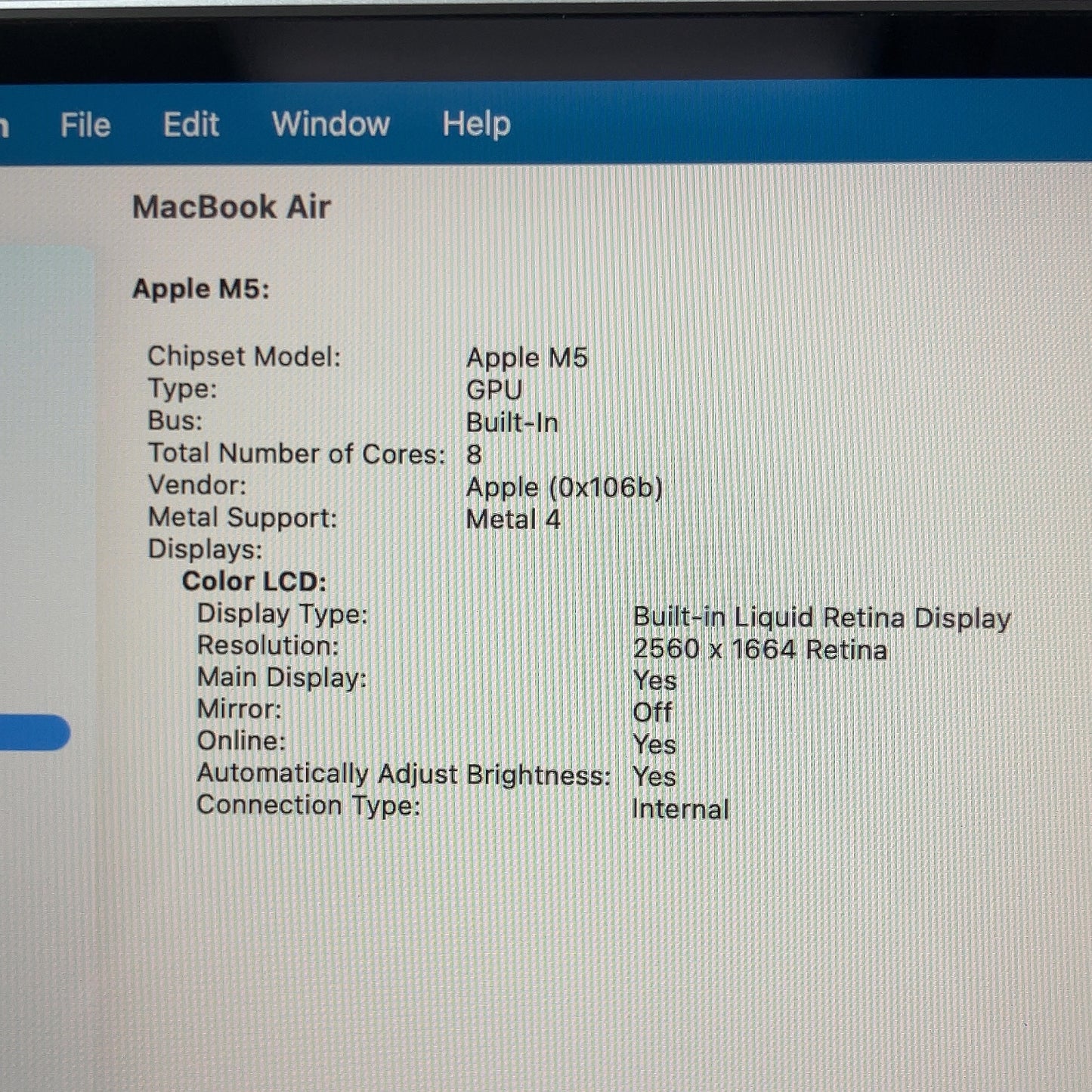The height and width of the screenshot is (1092, 1092).
Task: Select the 'Internal' connection value
Action: click(680, 809)
